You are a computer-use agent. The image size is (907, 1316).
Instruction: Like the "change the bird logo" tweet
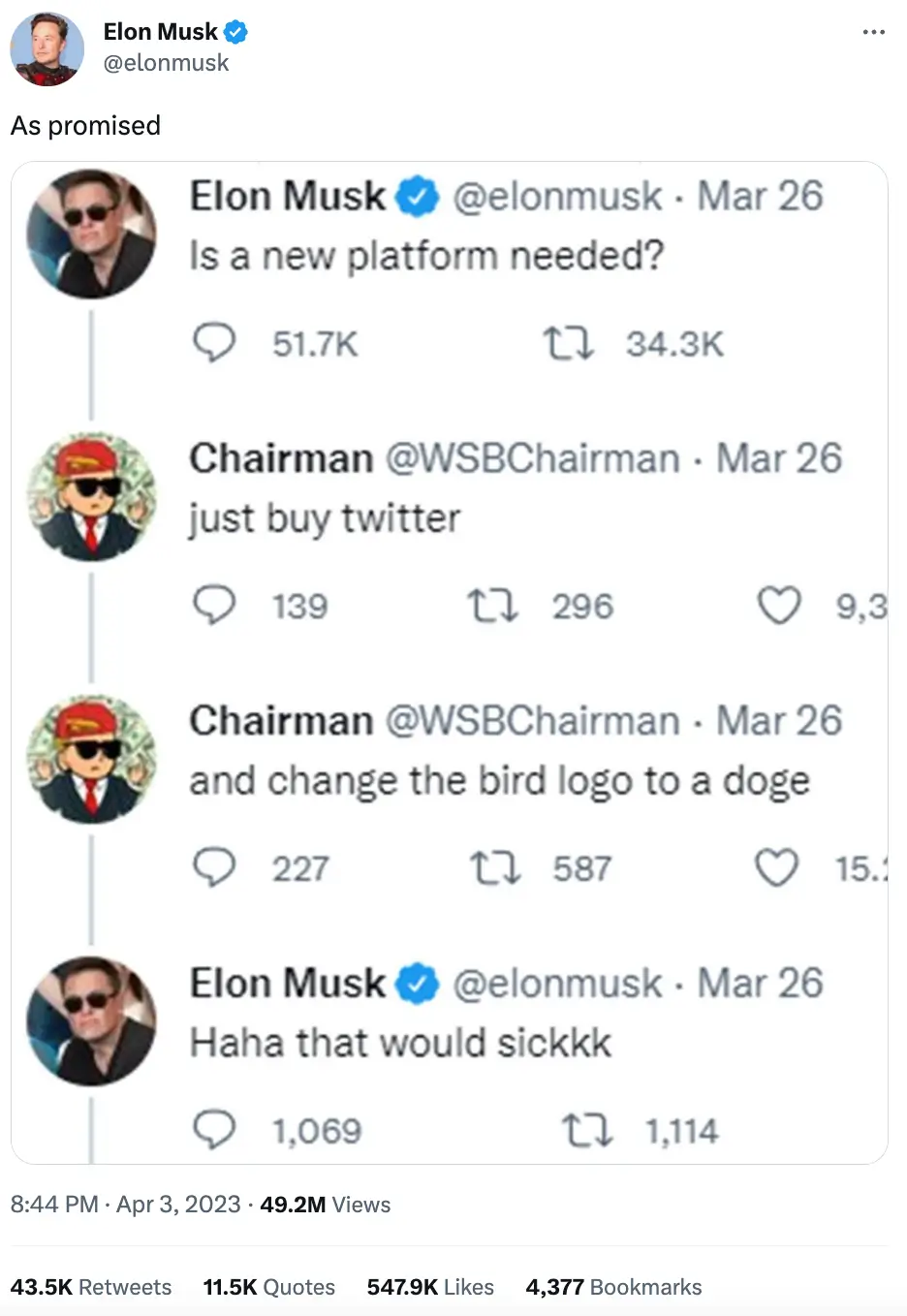pyautogui.click(x=776, y=868)
